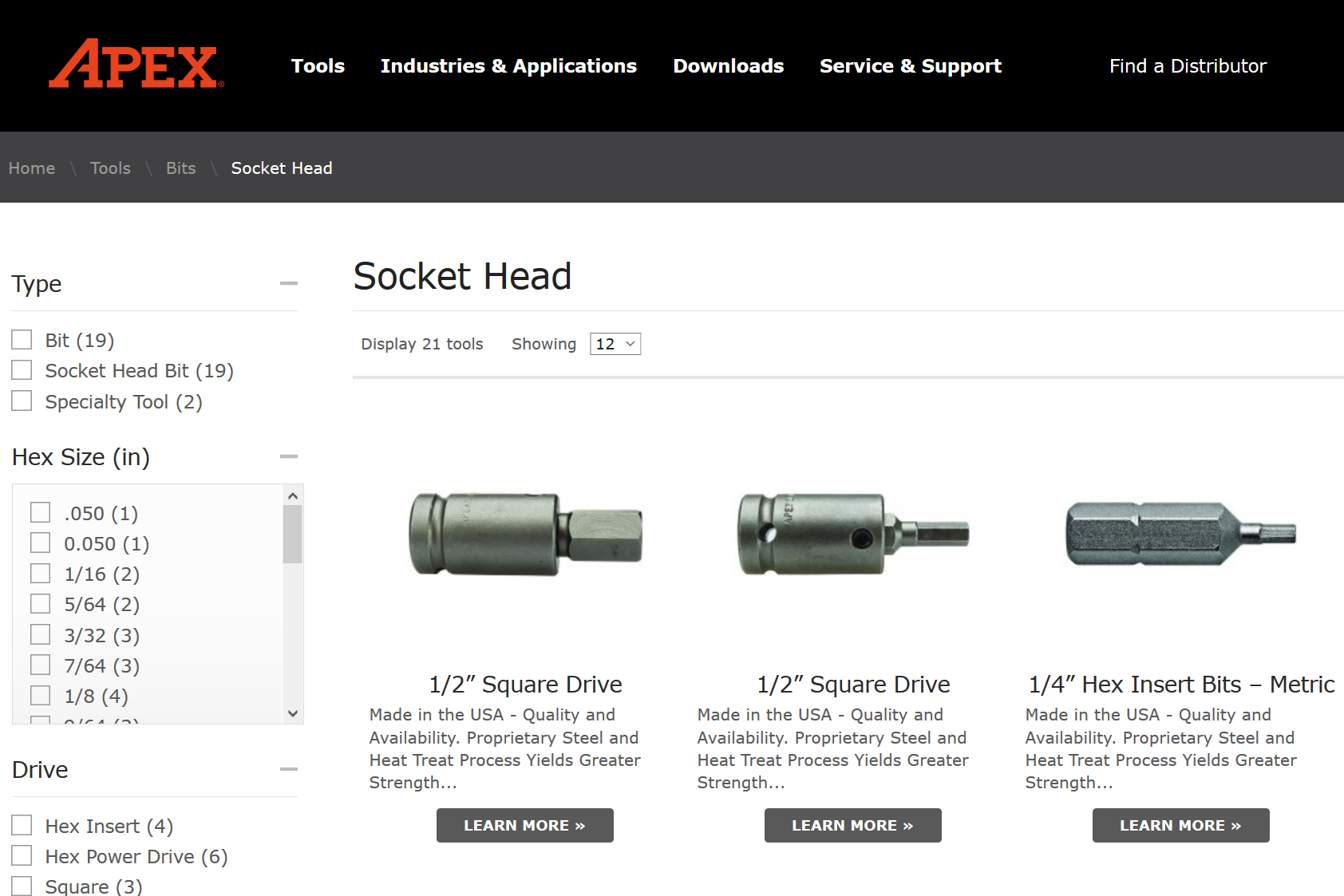Check the 5/64 (2) hex size
Viewport: 1344px width, 896px height.
41,603
